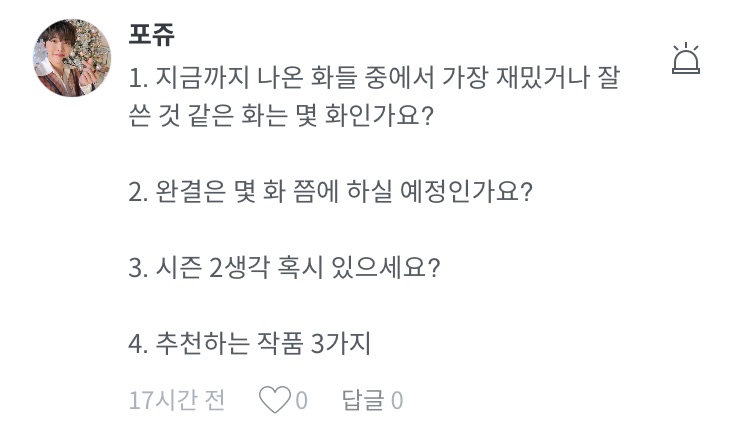Viewport: 750px width, 442px height.
Task: Click the line 쓴 것 같은 화는 몇 화인가요?
Action: point(280,116)
